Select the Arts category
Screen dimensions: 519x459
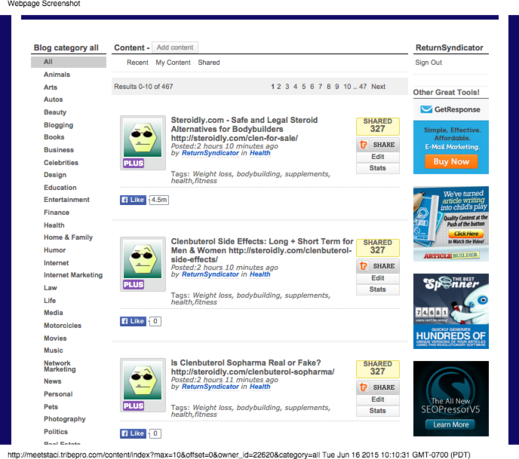pyautogui.click(x=51, y=87)
